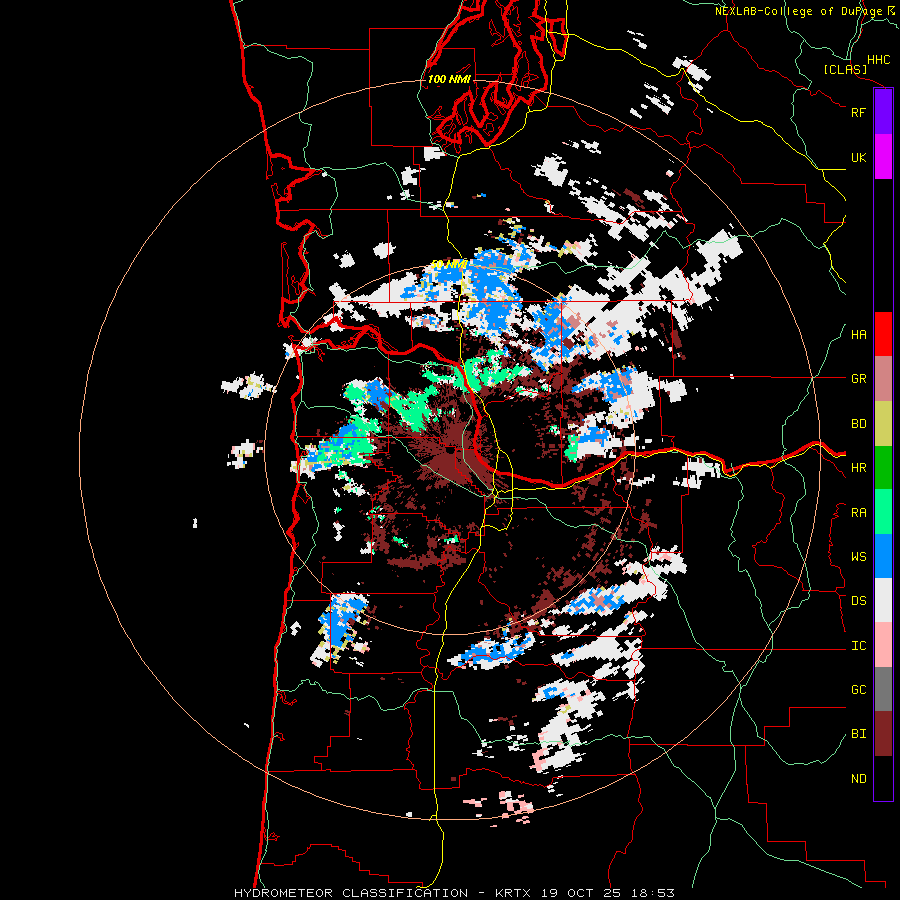Click the 'NEXLAB-College of DuPage' credit text
Viewport: 900px width, 900px height.
click(798, 11)
